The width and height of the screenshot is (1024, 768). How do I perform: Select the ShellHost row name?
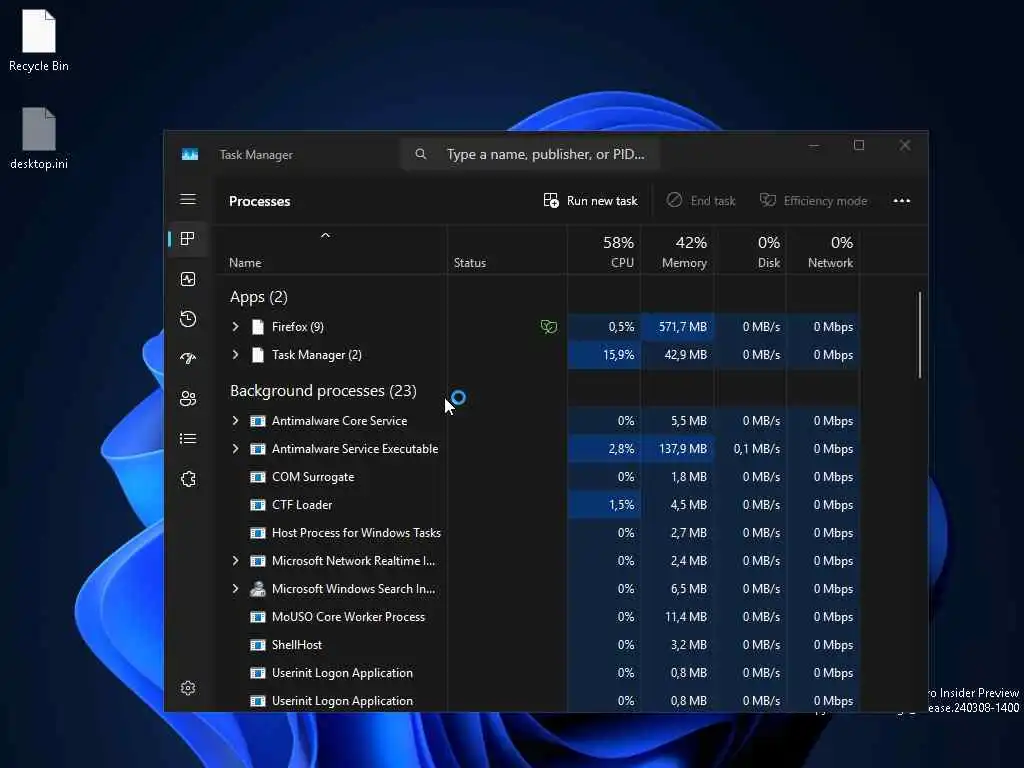pos(296,645)
